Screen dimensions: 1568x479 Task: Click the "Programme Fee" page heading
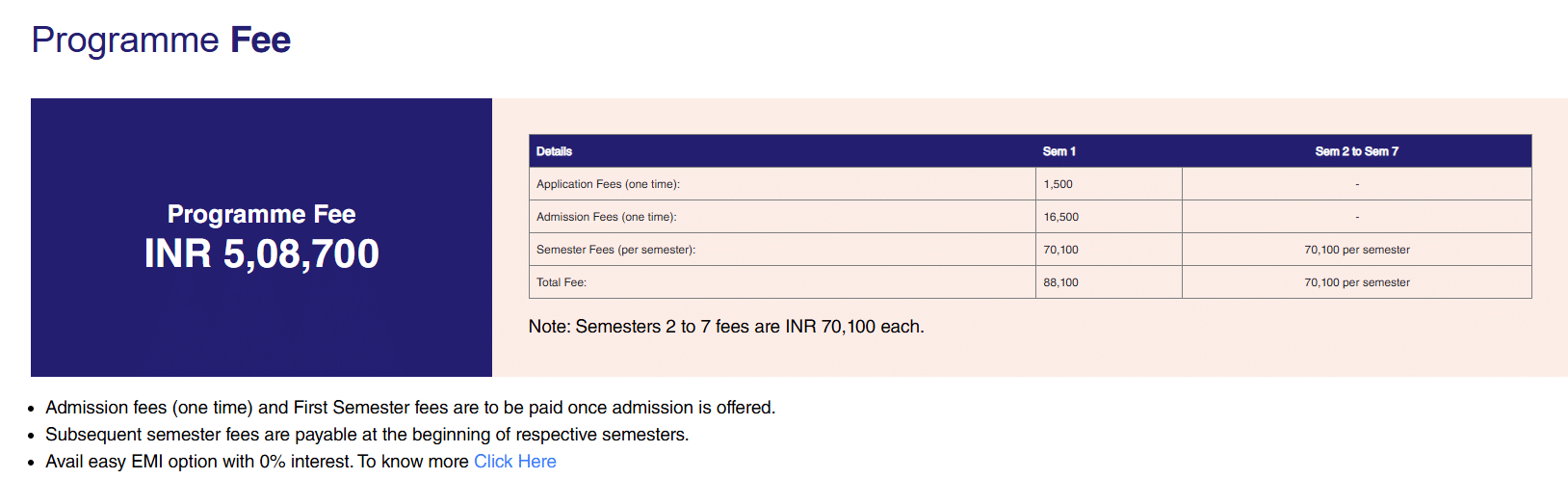[x=161, y=40]
